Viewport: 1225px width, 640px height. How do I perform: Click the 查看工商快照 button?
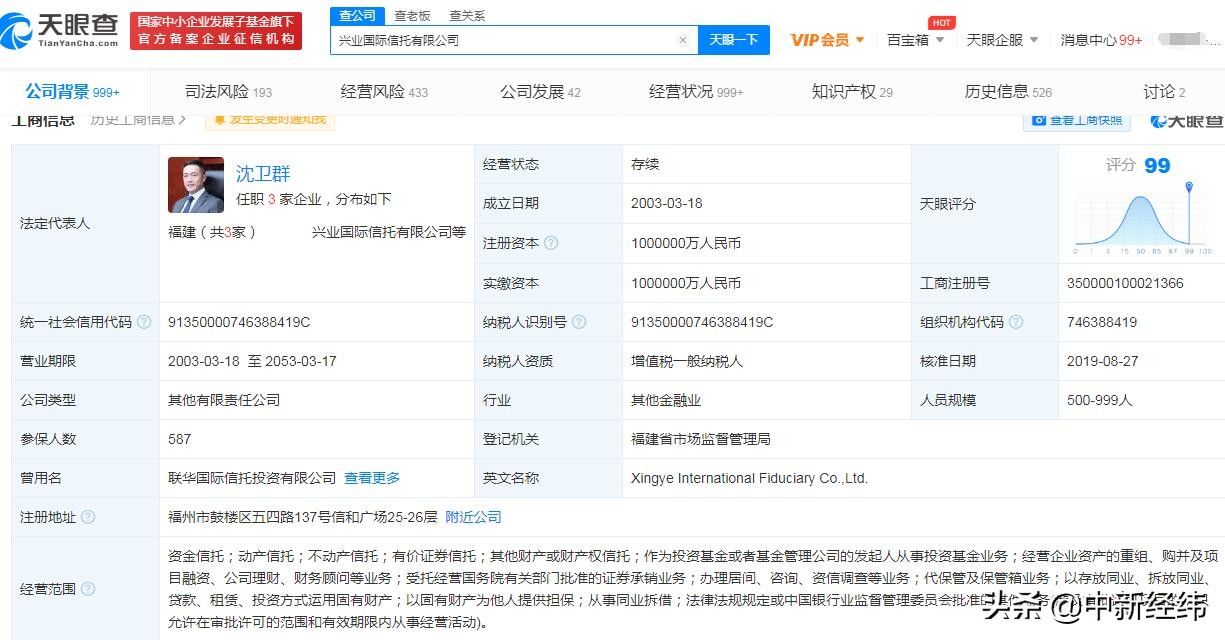point(1077,120)
